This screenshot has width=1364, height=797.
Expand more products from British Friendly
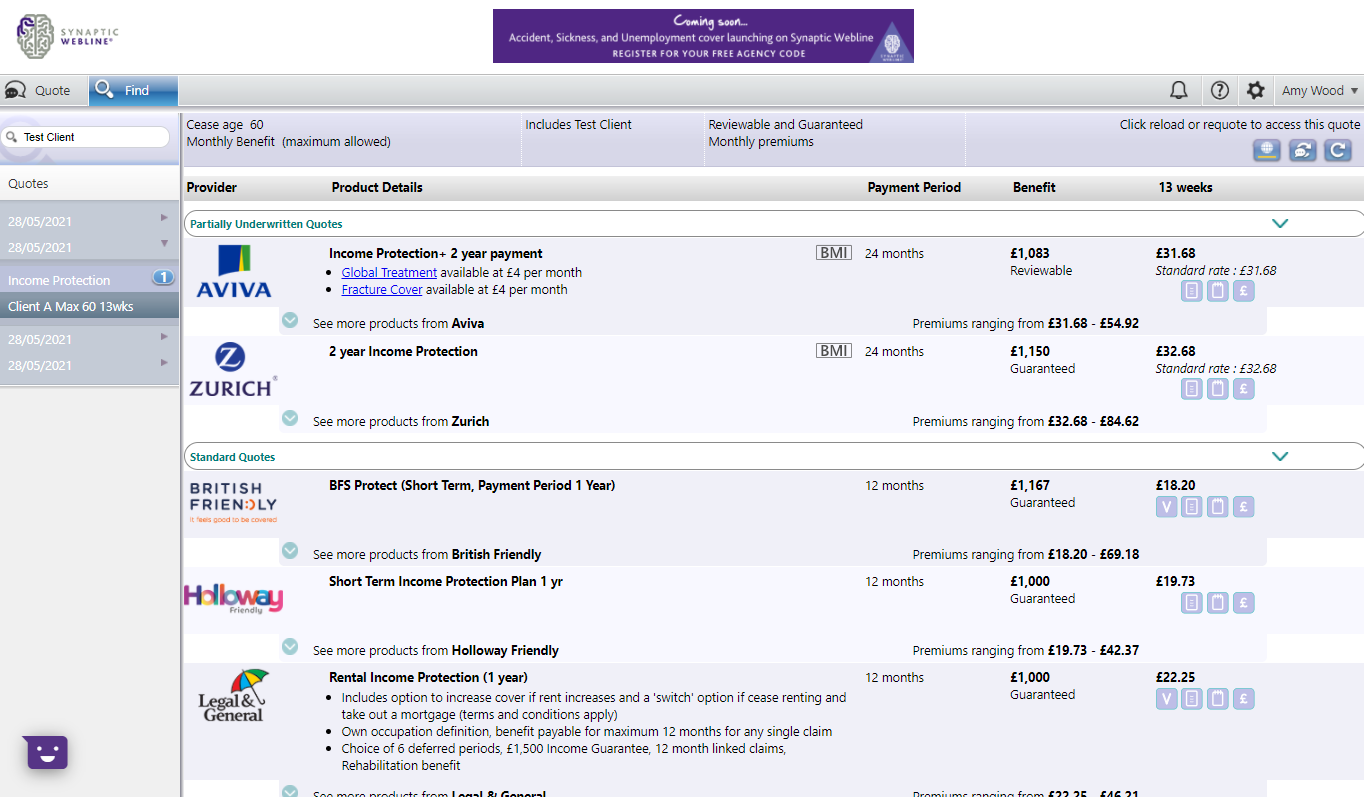pyautogui.click(x=290, y=551)
